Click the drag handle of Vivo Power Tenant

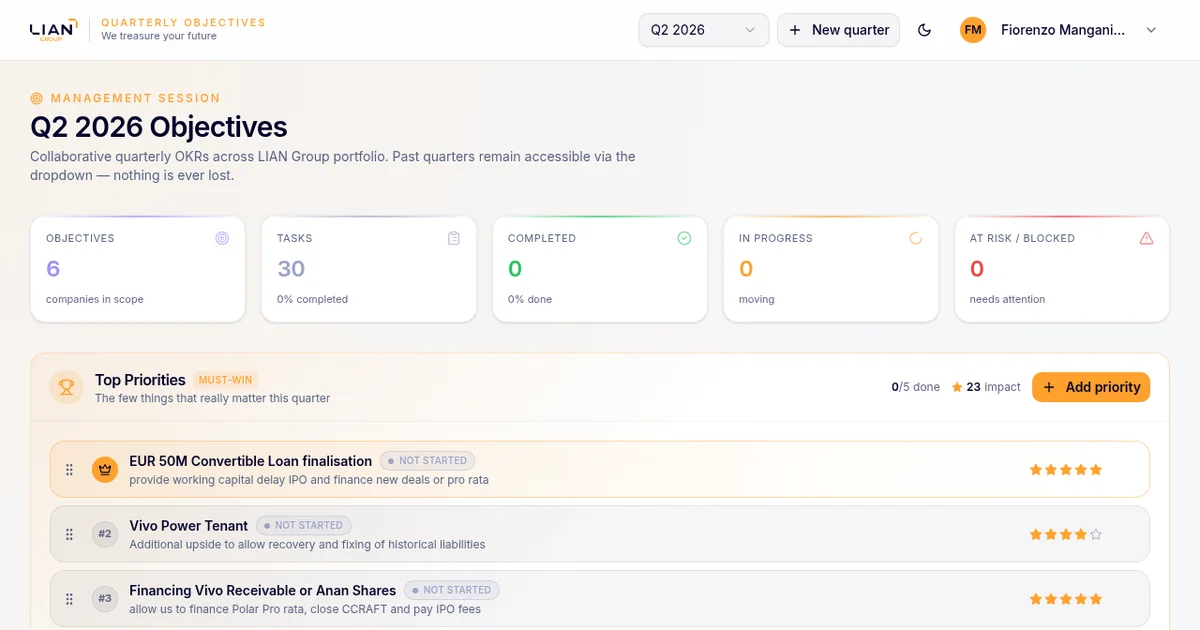[x=69, y=534]
